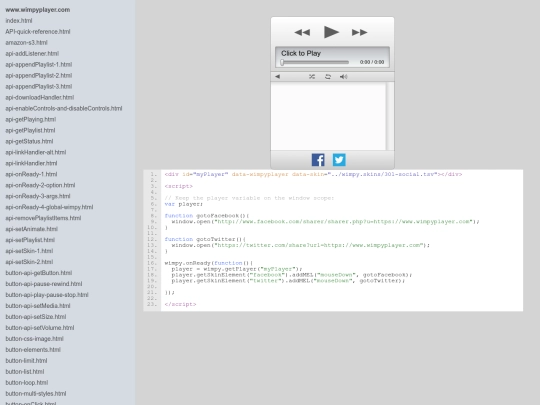Open api-linkHandler.html
540x405 pixels.
point(31,163)
